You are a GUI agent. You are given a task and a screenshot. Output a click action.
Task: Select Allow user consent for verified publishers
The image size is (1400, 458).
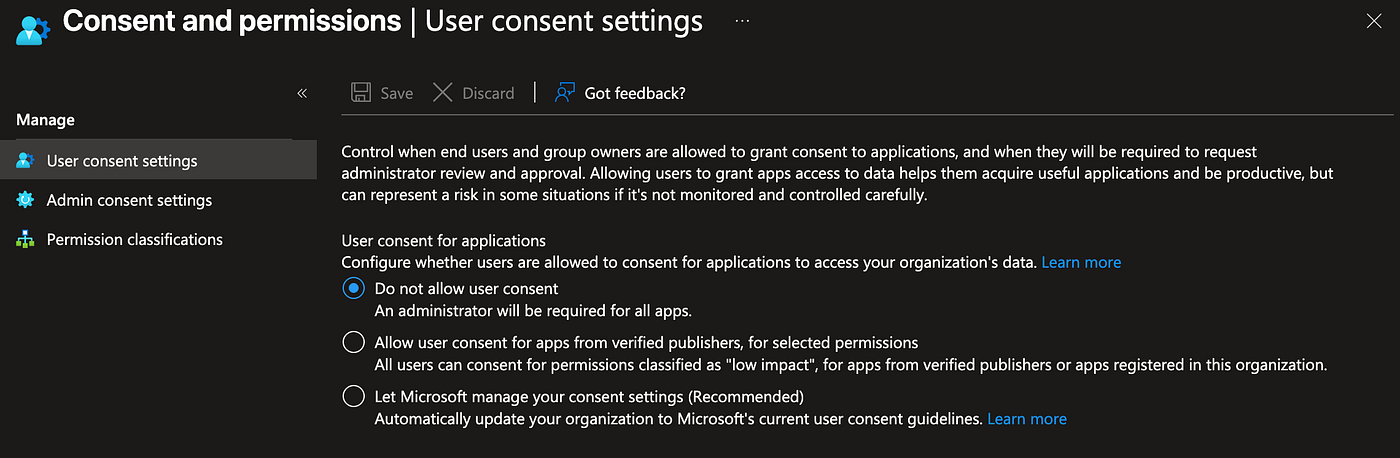pos(353,342)
